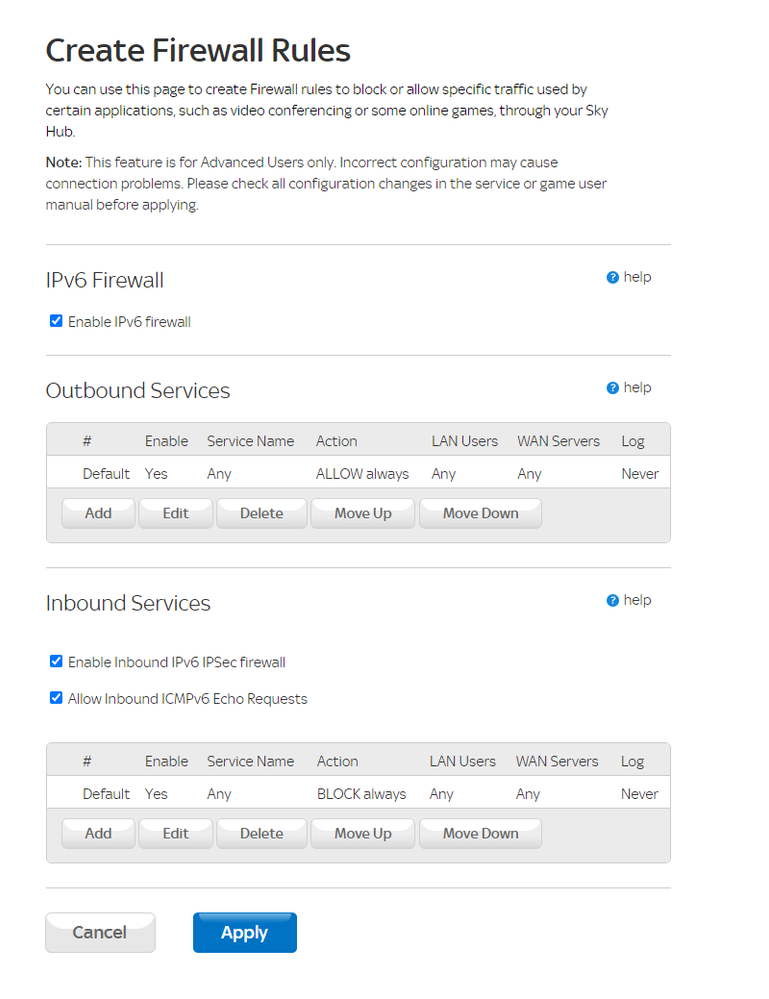The width and height of the screenshot is (769, 999).
Task: Click the Inbound Services help icon
Action: tap(613, 601)
